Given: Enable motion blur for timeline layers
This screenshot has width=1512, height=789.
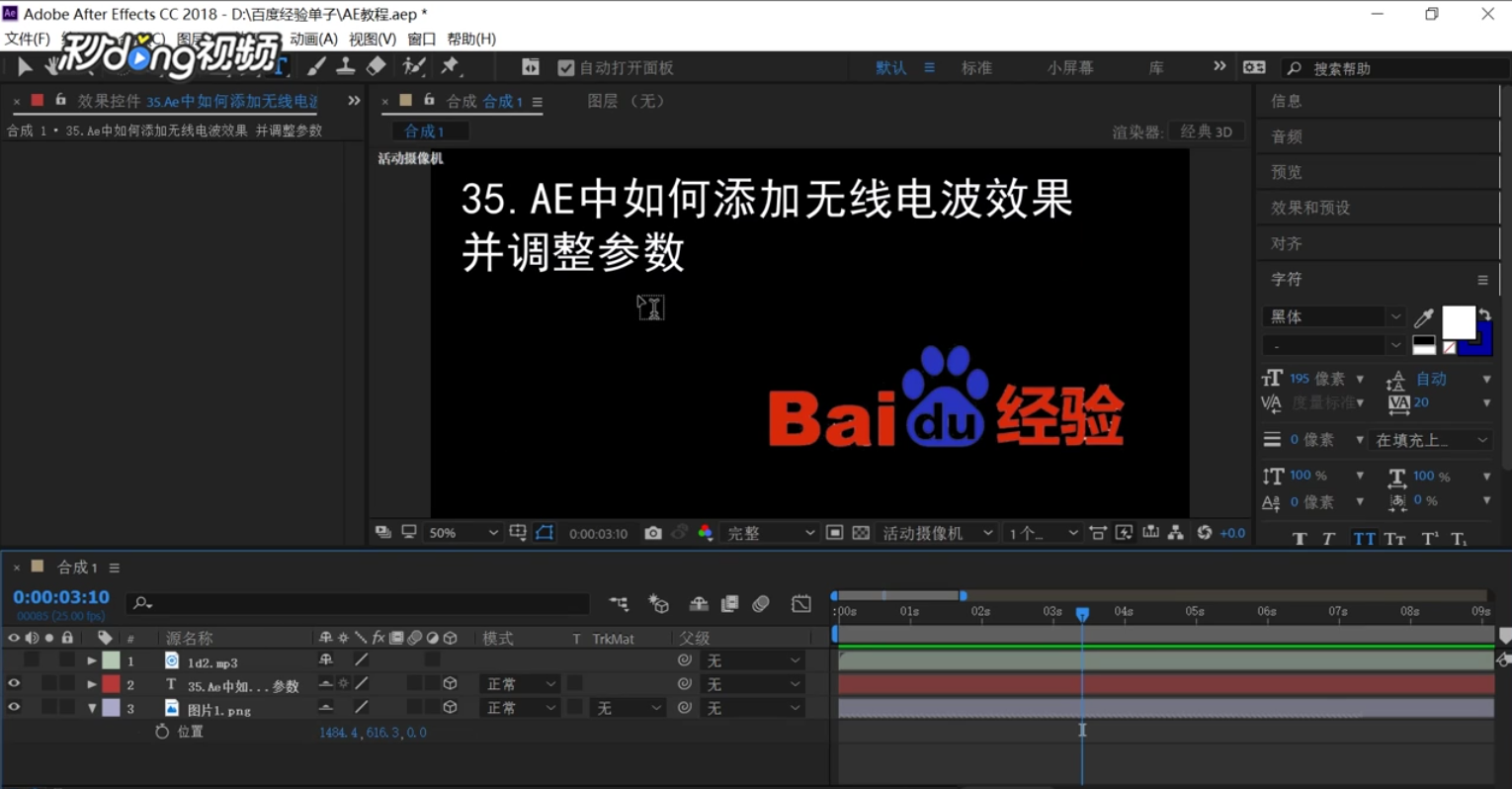Looking at the screenshot, I should [x=761, y=603].
